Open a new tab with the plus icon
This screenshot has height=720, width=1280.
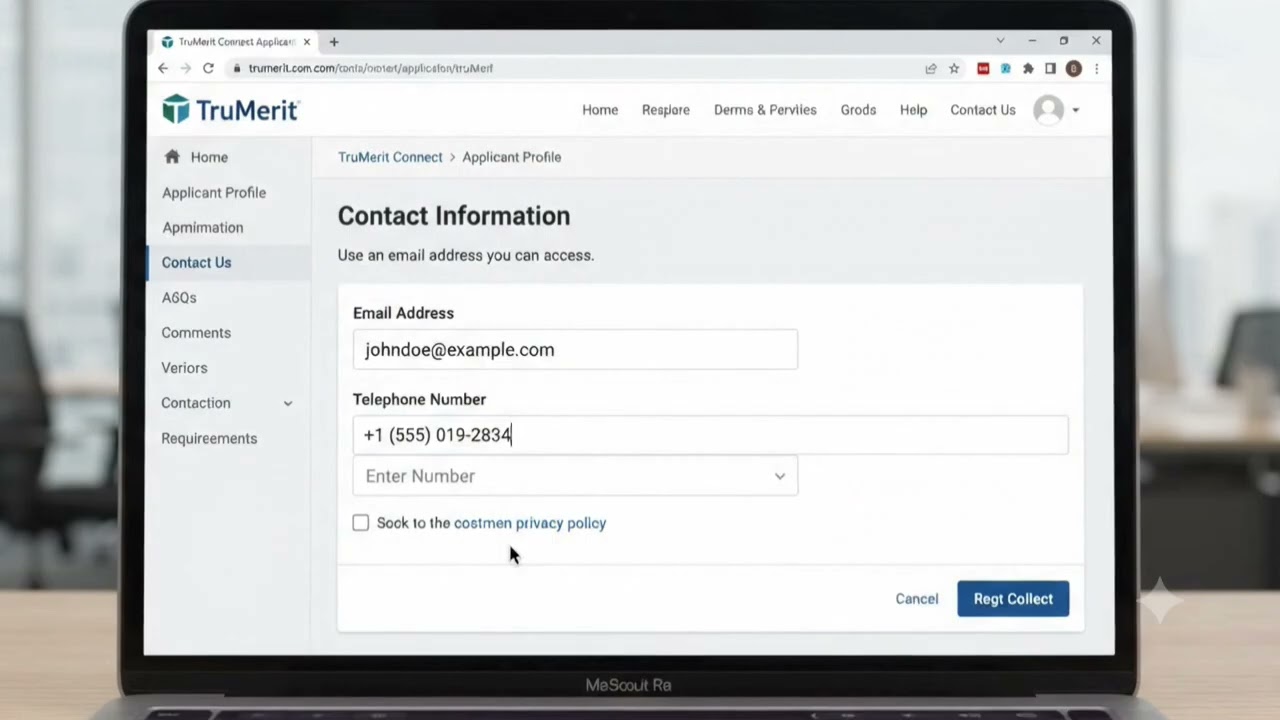point(334,42)
